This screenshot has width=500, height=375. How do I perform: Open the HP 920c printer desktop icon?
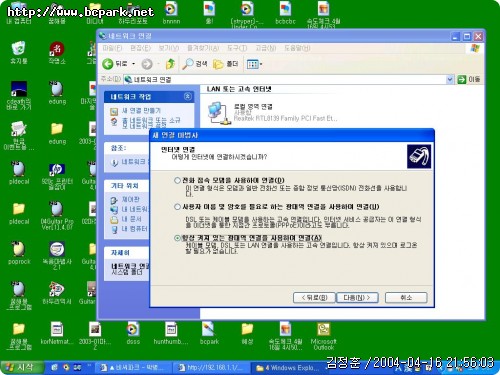(57, 176)
